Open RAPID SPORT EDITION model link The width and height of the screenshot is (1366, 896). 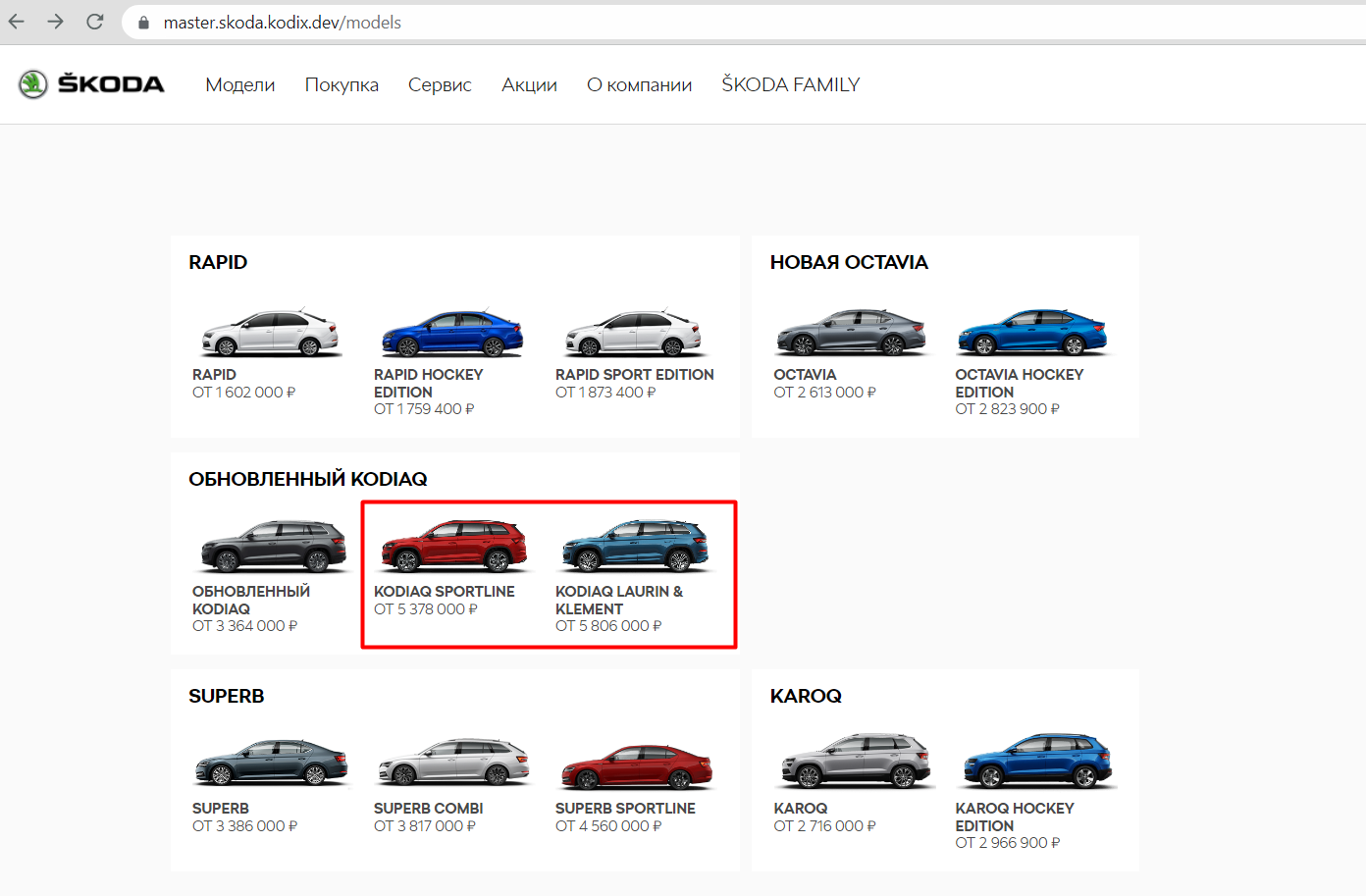click(x=635, y=375)
